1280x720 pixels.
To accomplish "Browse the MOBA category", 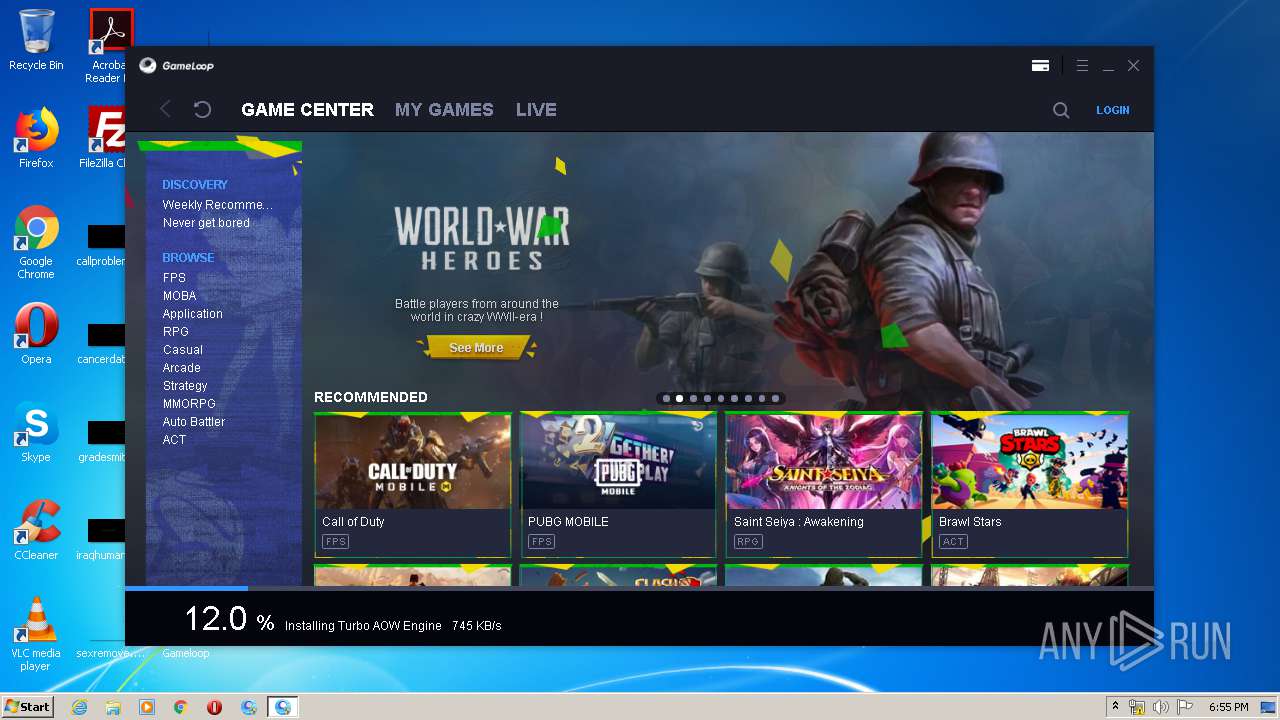I will [x=179, y=296].
